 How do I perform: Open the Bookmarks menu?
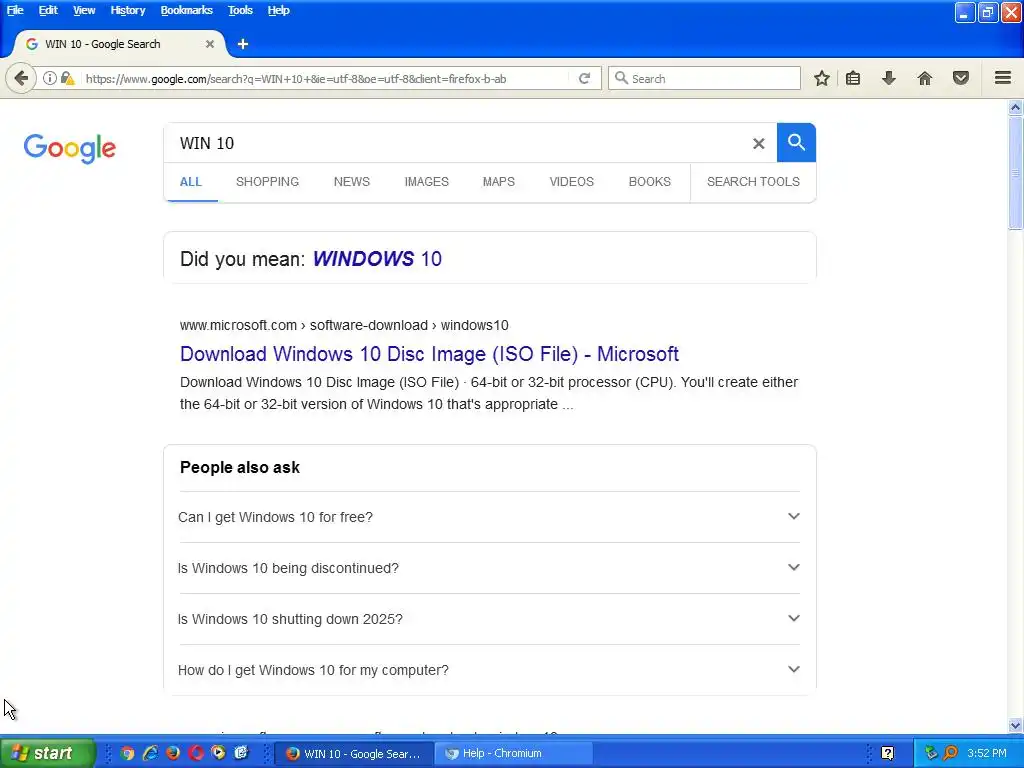[187, 10]
